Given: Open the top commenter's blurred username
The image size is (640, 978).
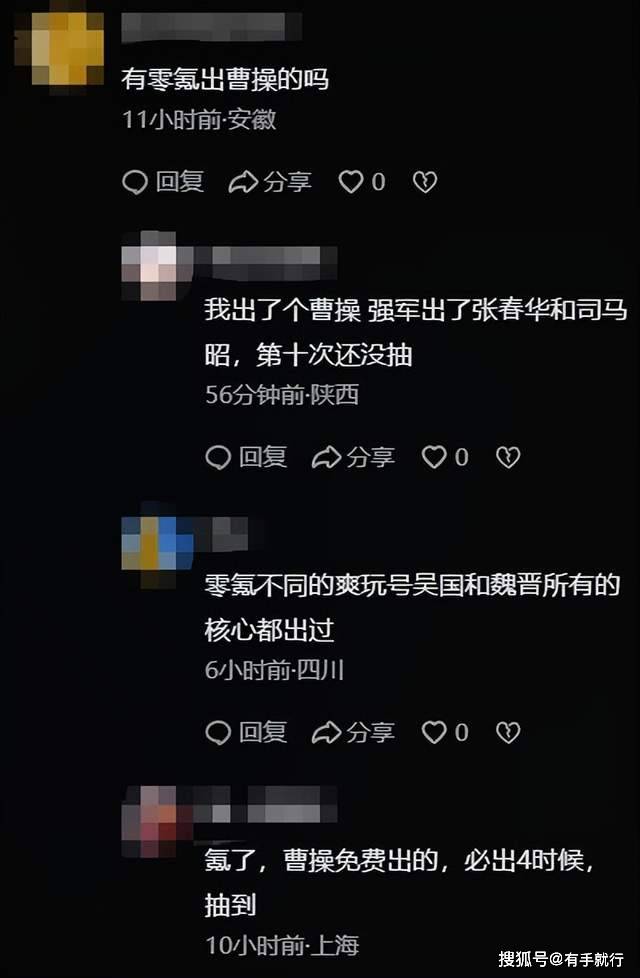Looking at the screenshot, I should coord(211,27).
